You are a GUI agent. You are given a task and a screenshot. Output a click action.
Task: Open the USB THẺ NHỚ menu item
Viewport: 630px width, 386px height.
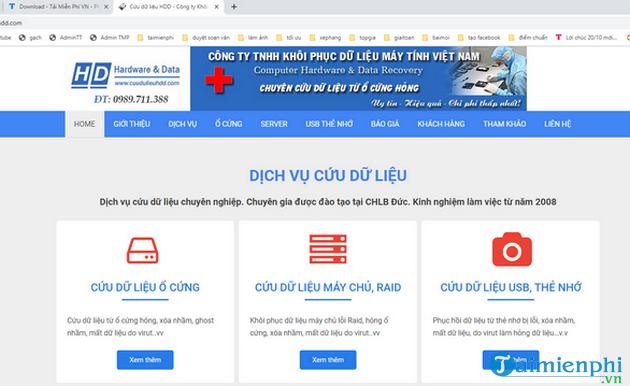tap(329, 124)
